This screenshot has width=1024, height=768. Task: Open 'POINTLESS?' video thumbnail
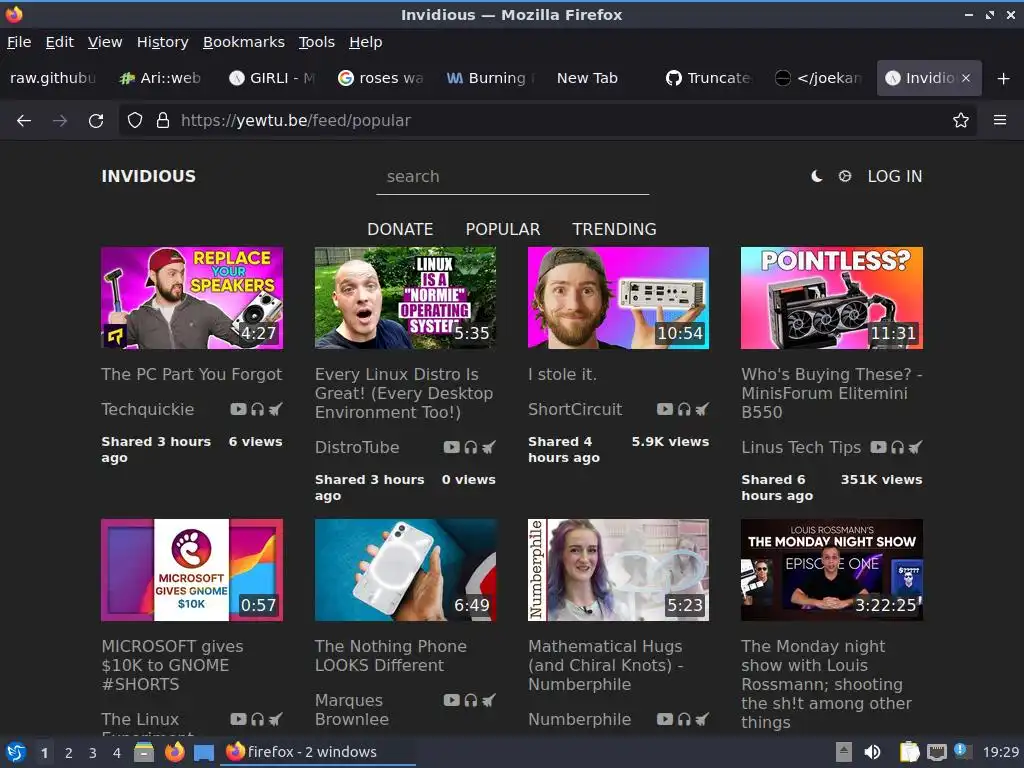click(x=832, y=298)
